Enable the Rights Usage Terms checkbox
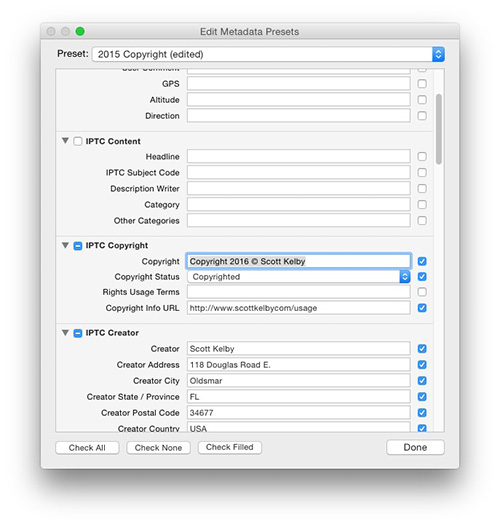Screen dimensions: 500x527 pyautogui.click(x=422, y=292)
